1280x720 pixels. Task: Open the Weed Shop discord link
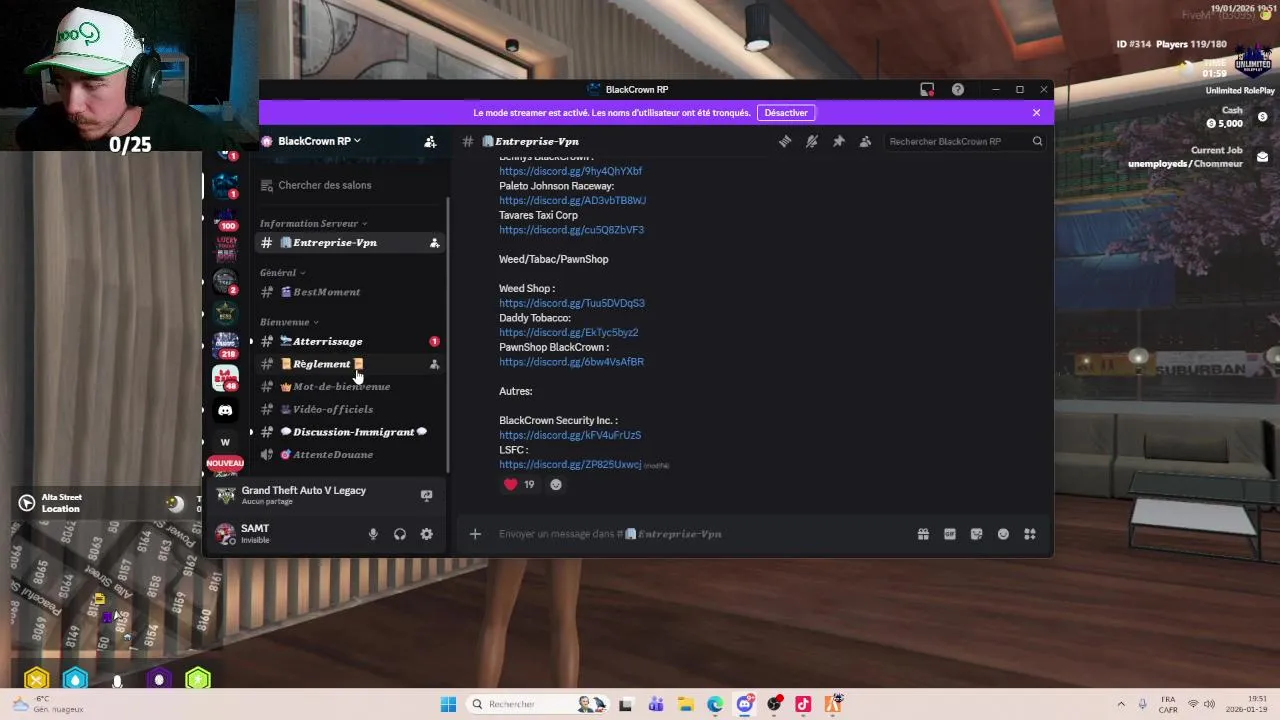click(x=572, y=303)
